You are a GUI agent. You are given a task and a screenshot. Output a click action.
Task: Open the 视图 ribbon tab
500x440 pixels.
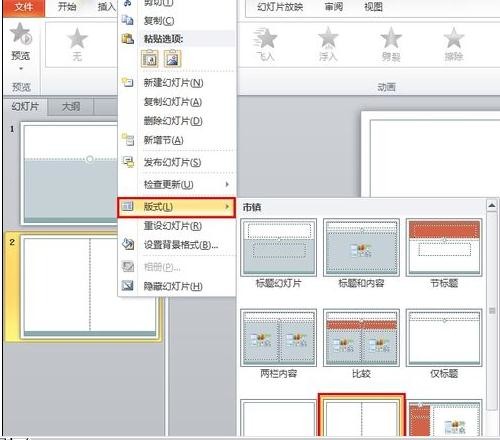point(373,7)
